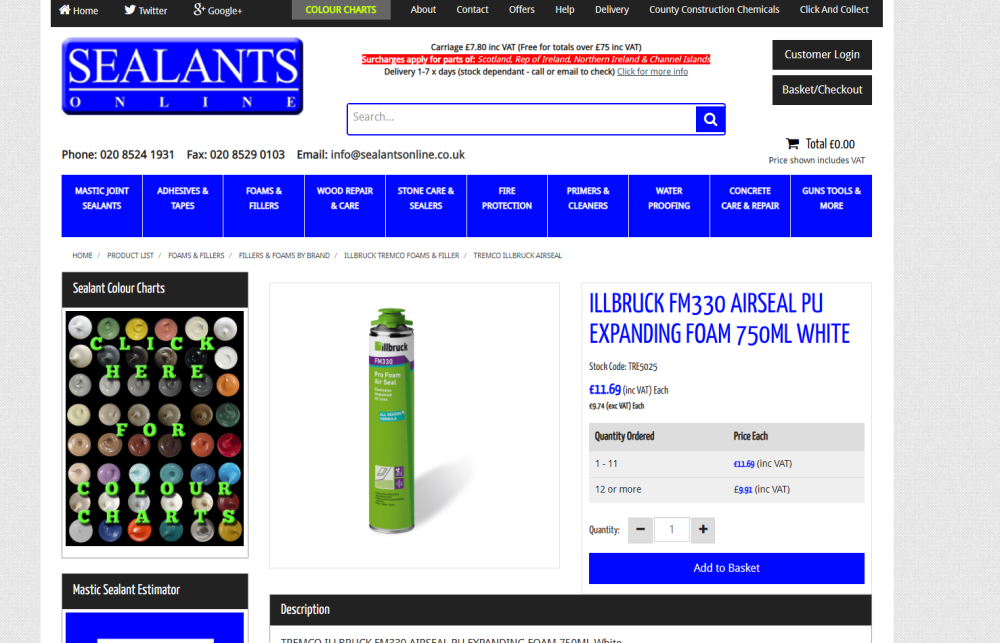Decrease quantity with minus button
Image resolution: width=1000 pixels, height=643 pixels.
pos(640,529)
